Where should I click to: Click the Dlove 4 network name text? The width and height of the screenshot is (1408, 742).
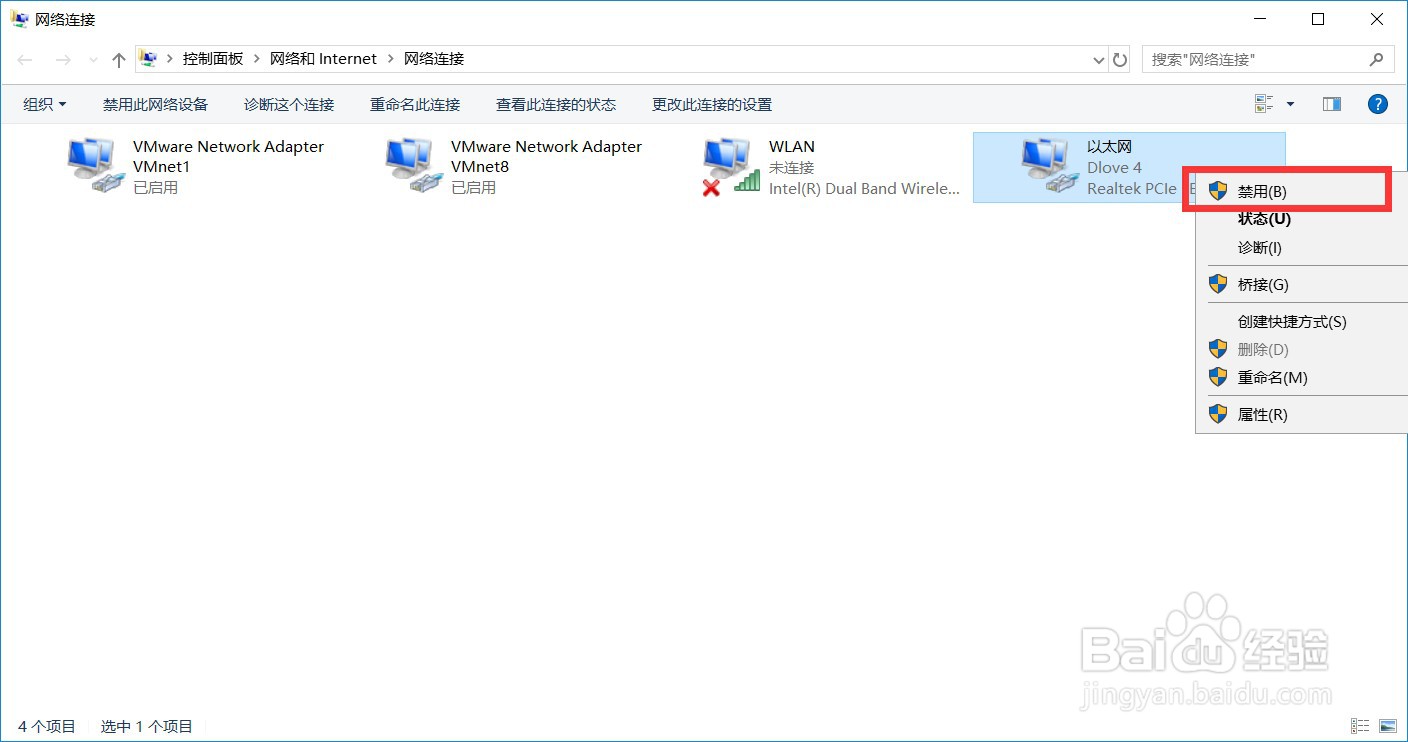pyautogui.click(x=1114, y=167)
